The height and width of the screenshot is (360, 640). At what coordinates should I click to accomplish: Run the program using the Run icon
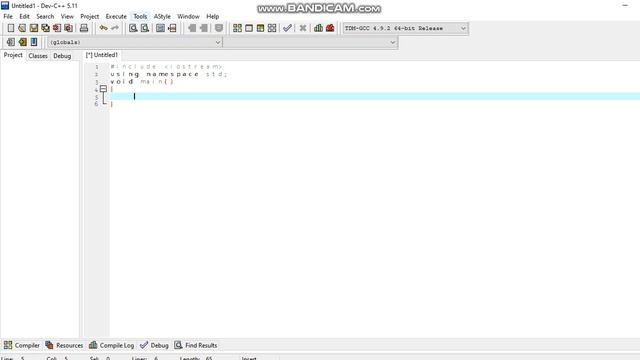coord(249,28)
